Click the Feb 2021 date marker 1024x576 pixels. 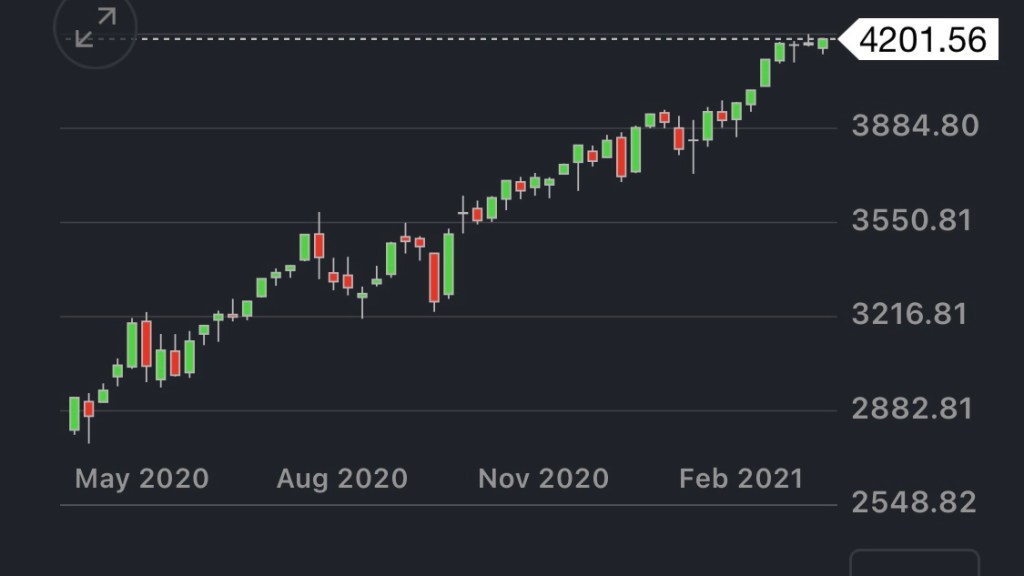(741, 479)
